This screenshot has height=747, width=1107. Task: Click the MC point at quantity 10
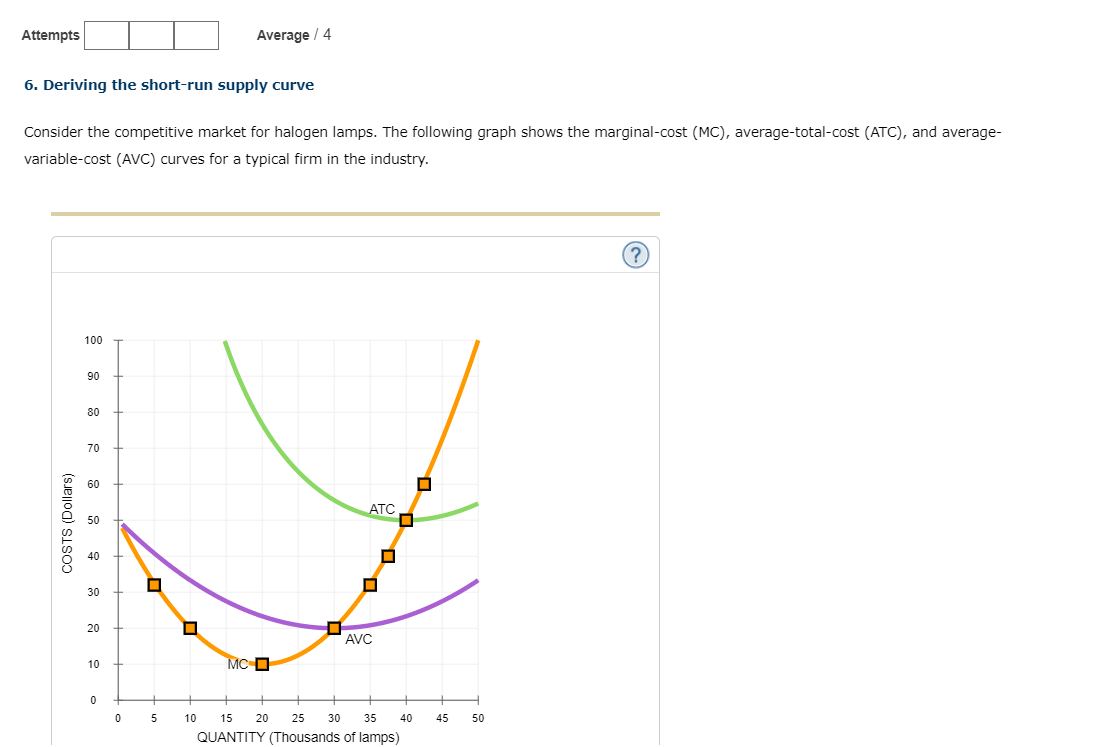[189, 627]
